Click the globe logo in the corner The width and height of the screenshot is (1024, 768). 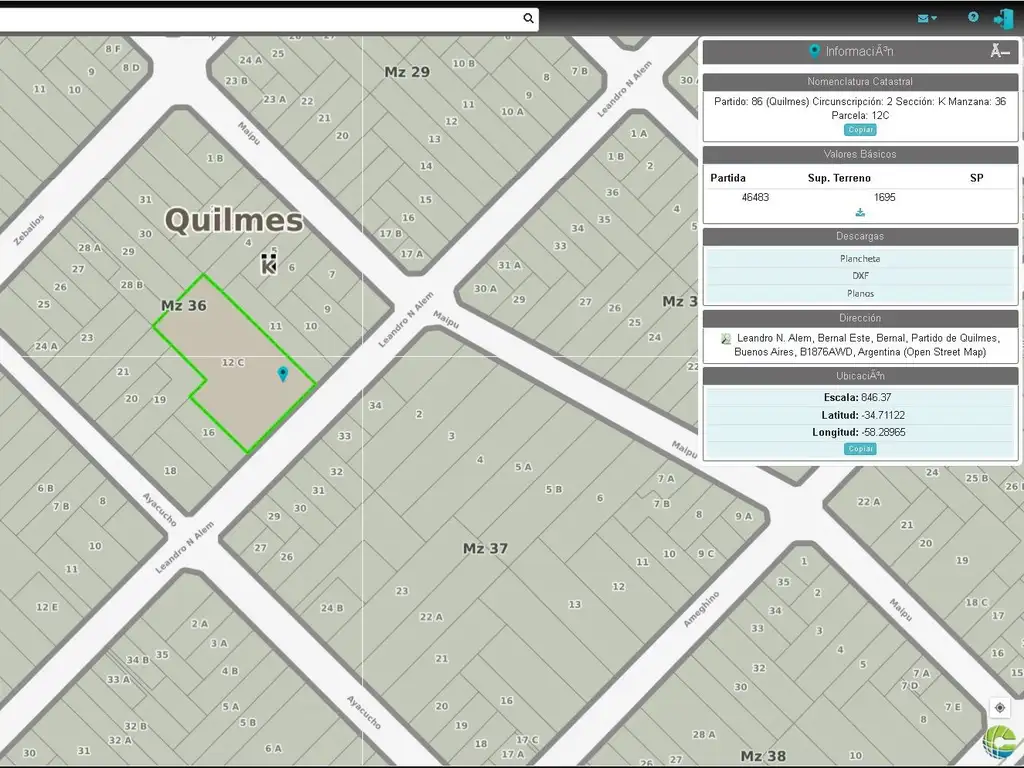(999, 744)
